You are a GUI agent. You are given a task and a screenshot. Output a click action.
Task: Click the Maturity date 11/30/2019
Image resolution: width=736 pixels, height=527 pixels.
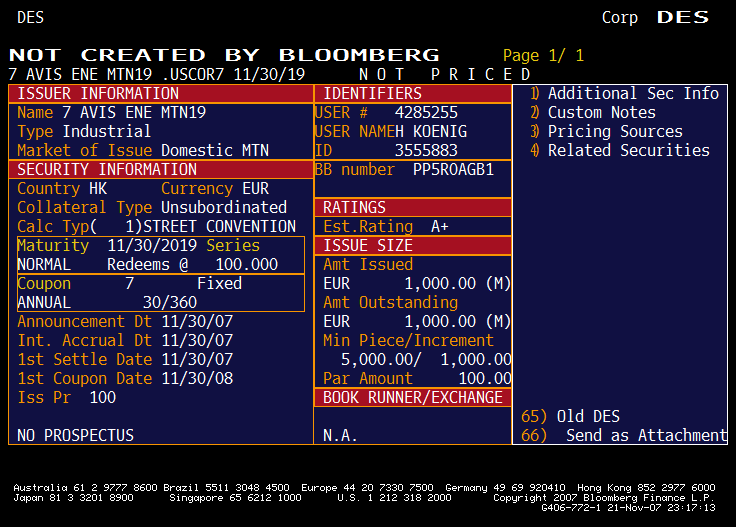152,245
